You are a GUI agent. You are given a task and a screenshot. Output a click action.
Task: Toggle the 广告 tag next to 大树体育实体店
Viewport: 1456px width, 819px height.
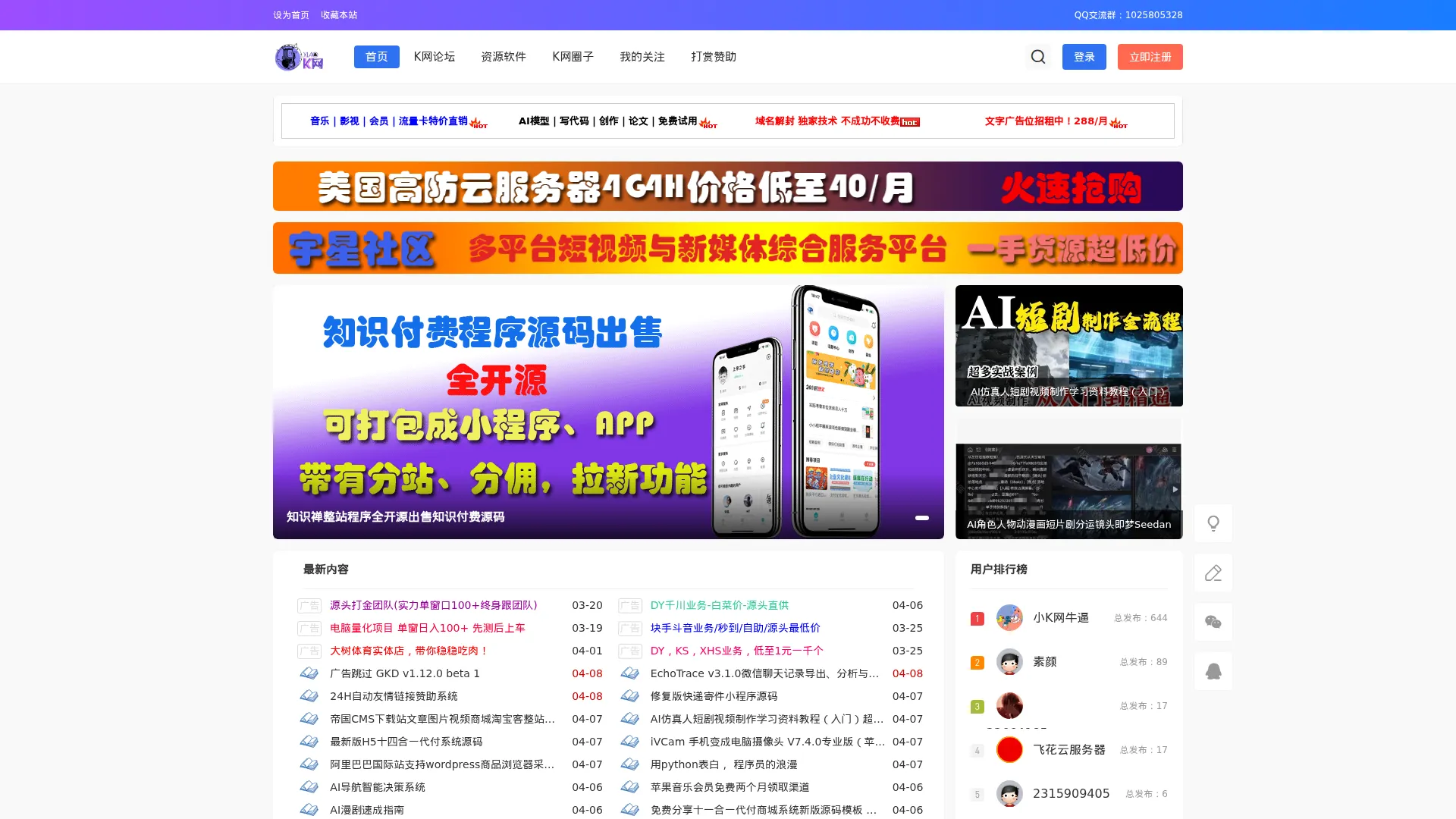click(309, 651)
